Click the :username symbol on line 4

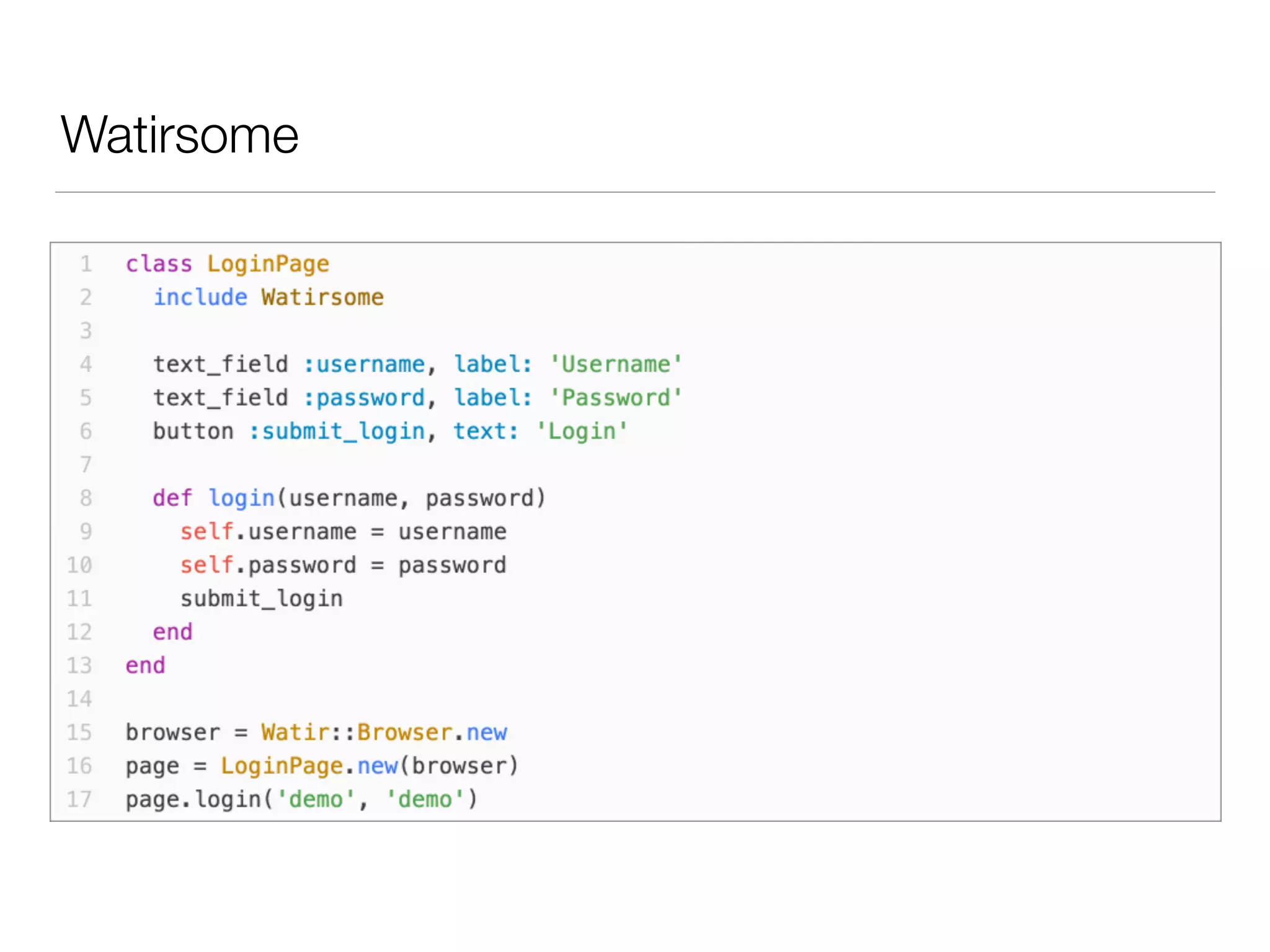tap(364, 364)
